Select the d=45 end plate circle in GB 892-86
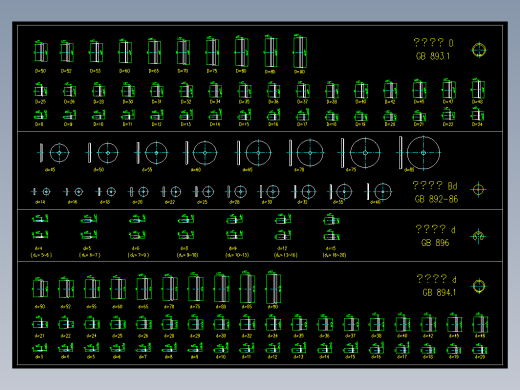Image resolution: width=520 pixels, height=390 pixels. (x=59, y=153)
